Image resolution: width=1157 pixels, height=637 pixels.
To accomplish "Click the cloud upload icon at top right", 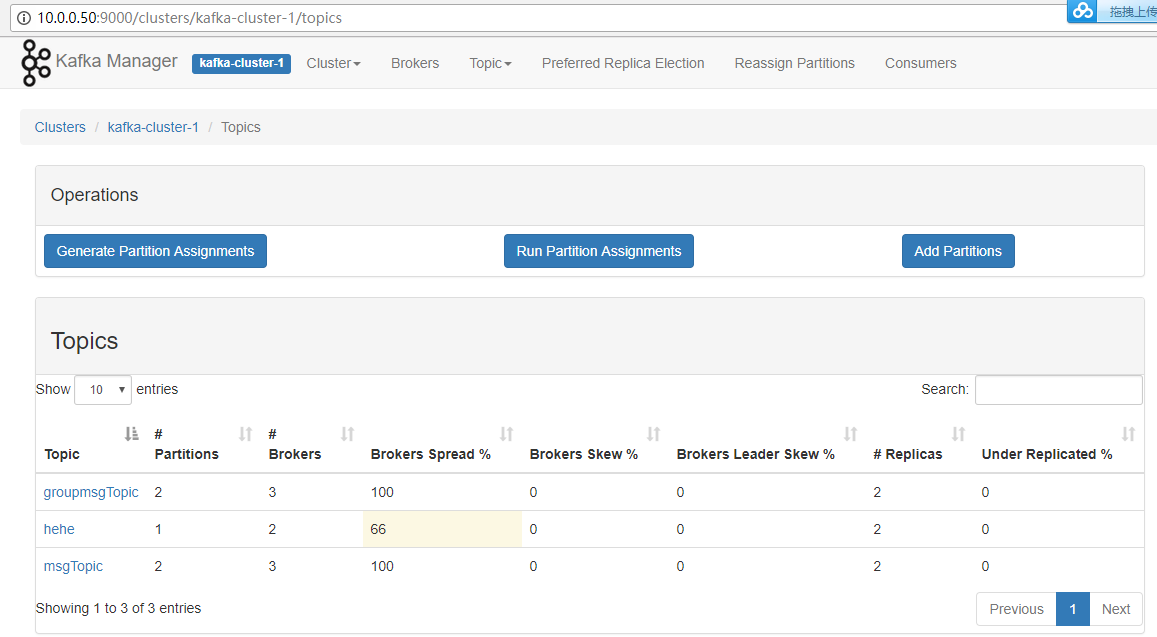I will 1083,11.
